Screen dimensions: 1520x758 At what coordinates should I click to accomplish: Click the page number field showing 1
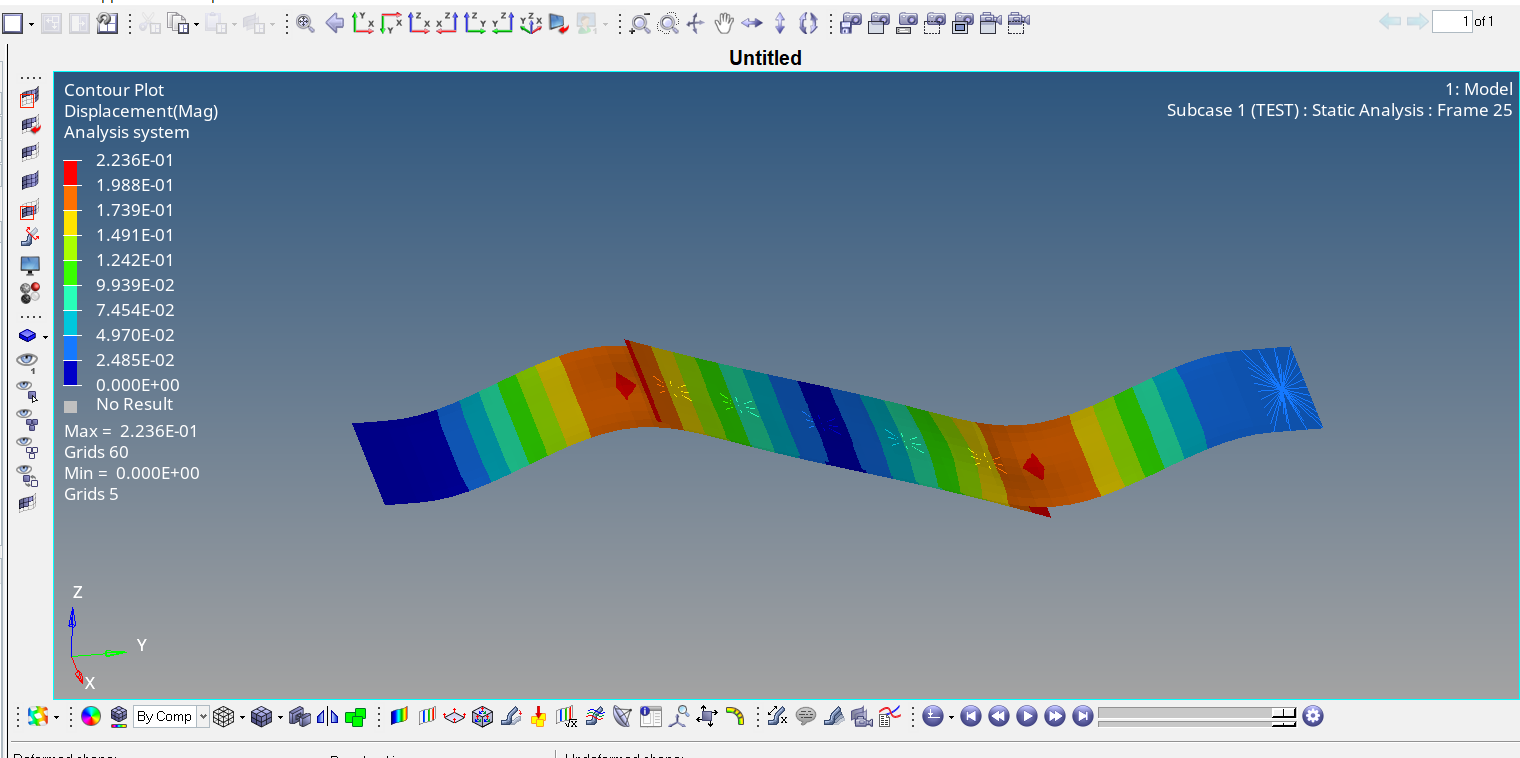(1452, 21)
